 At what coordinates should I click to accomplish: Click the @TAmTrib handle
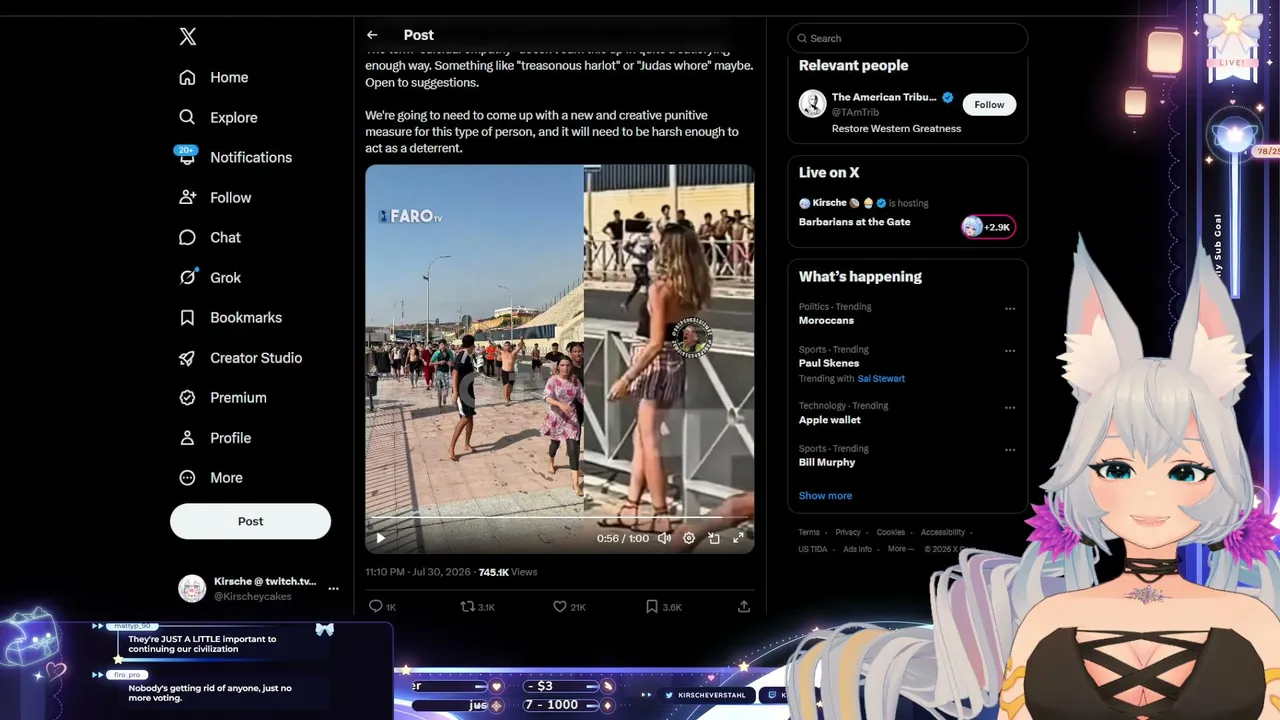click(x=855, y=112)
